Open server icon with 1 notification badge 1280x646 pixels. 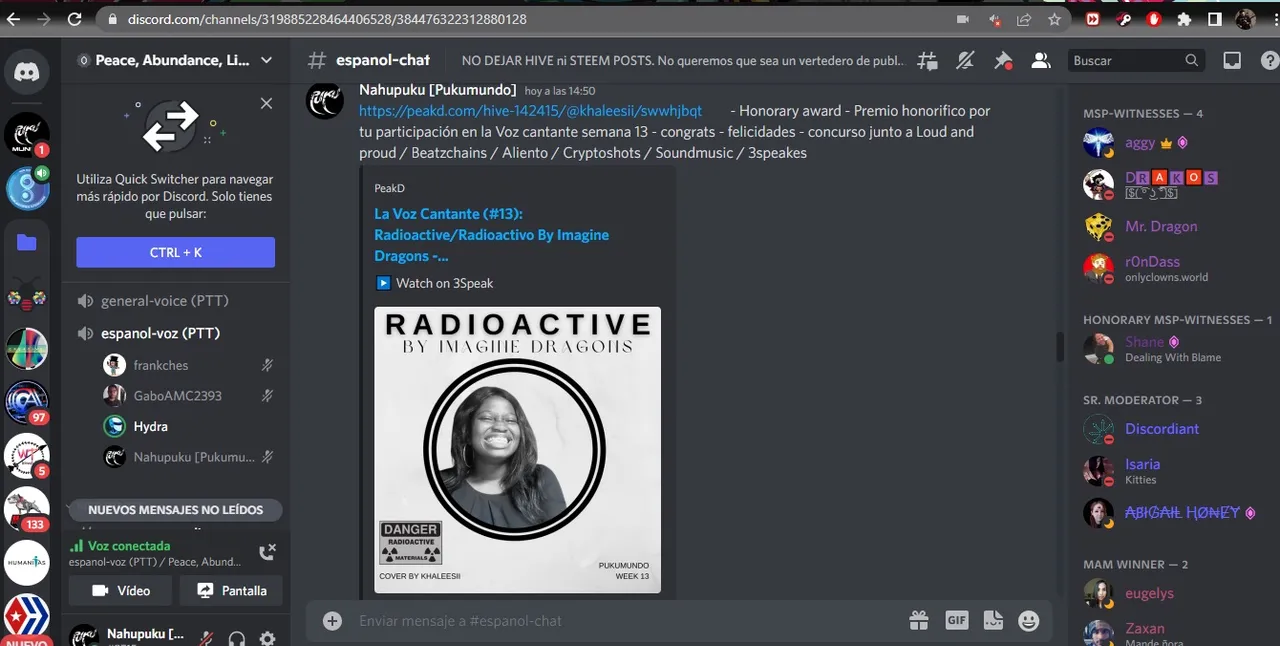(x=27, y=135)
